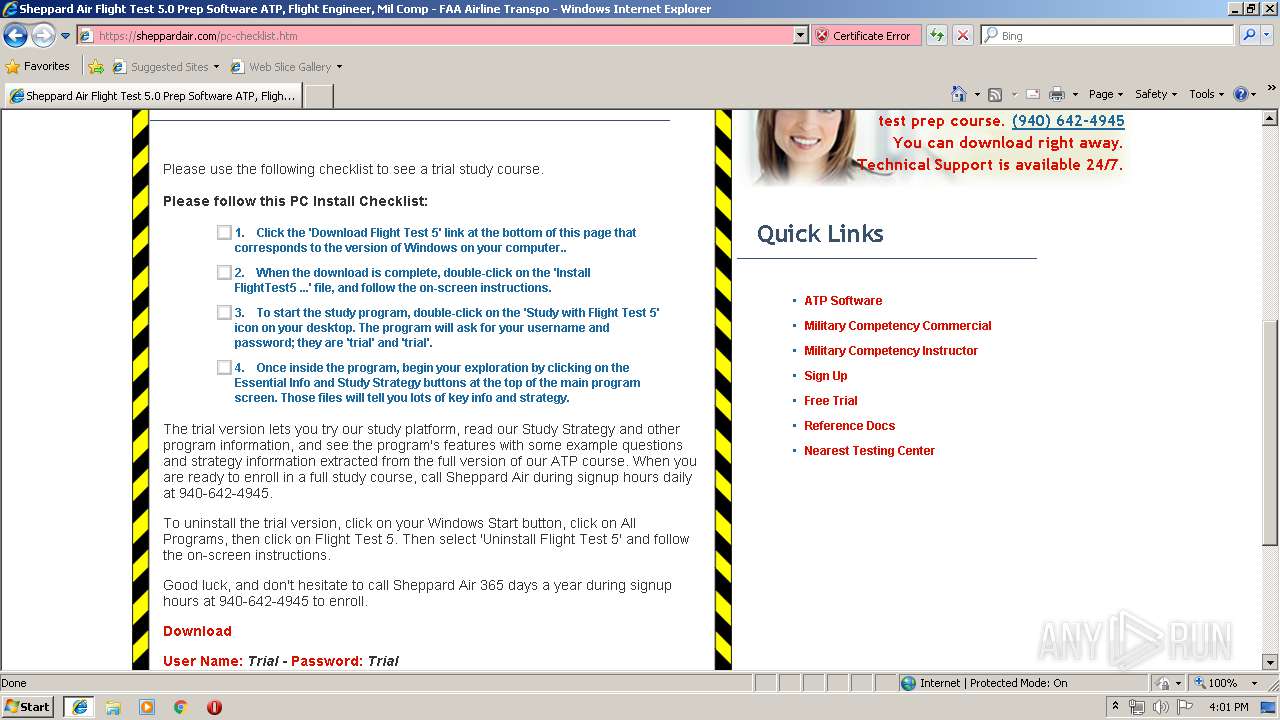This screenshot has height=720, width=1280.
Task: Open a new blank tab
Action: pyautogui.click(x=318, y=96)
